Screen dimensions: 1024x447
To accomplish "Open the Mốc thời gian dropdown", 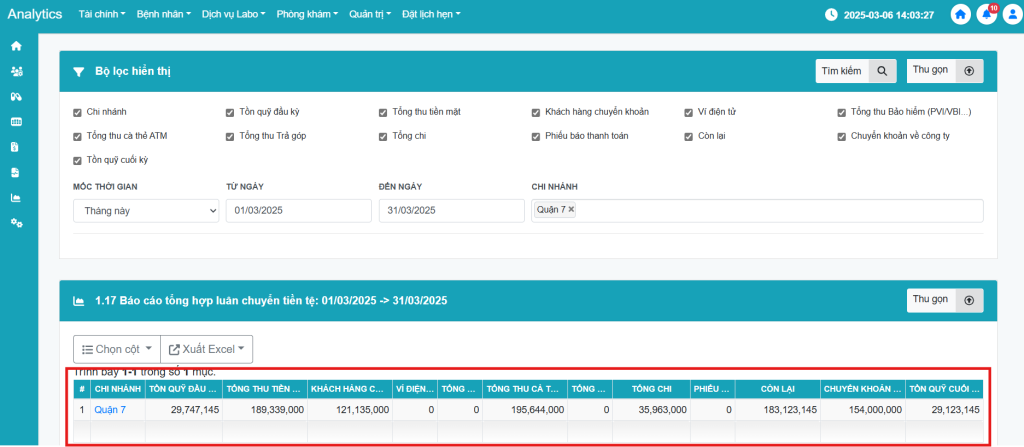I will coord(146,211).
